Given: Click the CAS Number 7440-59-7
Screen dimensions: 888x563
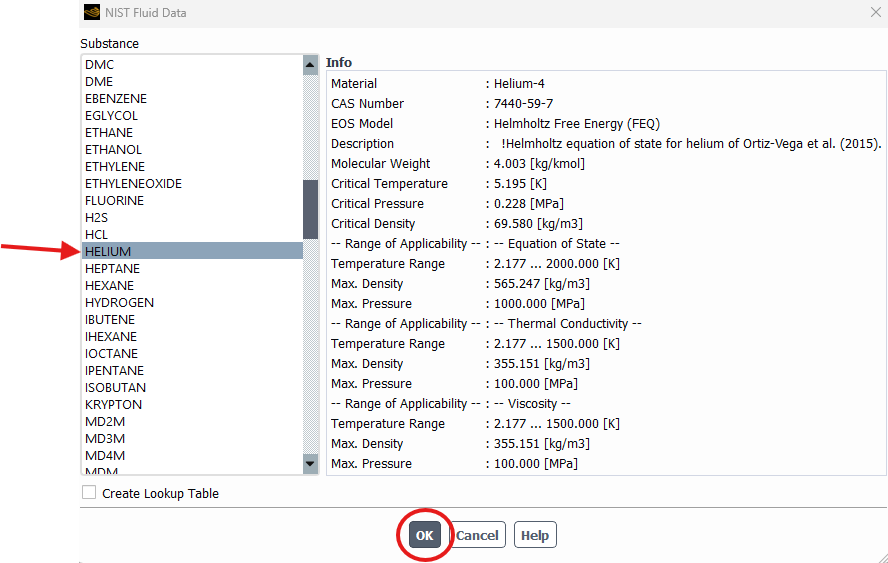Looking at the screenshot, I should coord(523,104).
